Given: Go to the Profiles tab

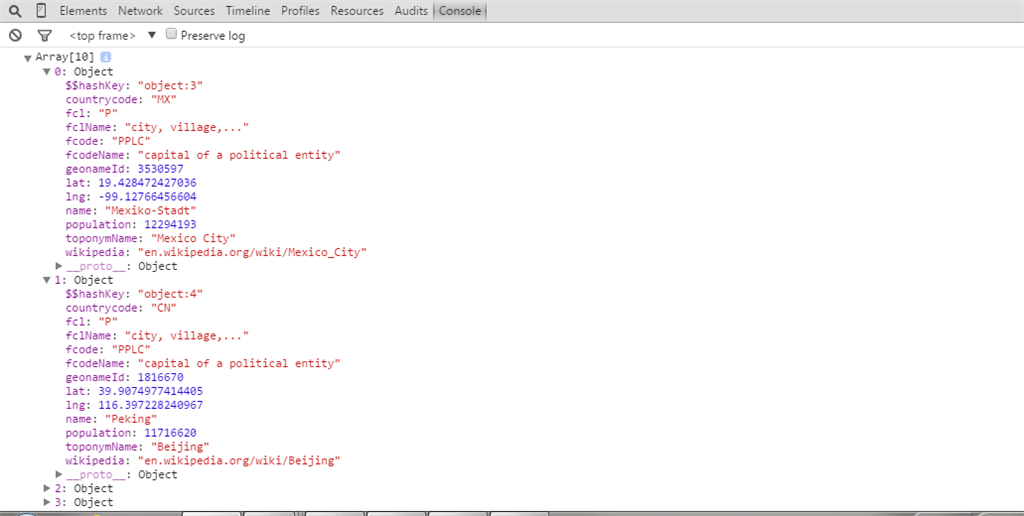Looking at the screenshot, I should point(300,11).
